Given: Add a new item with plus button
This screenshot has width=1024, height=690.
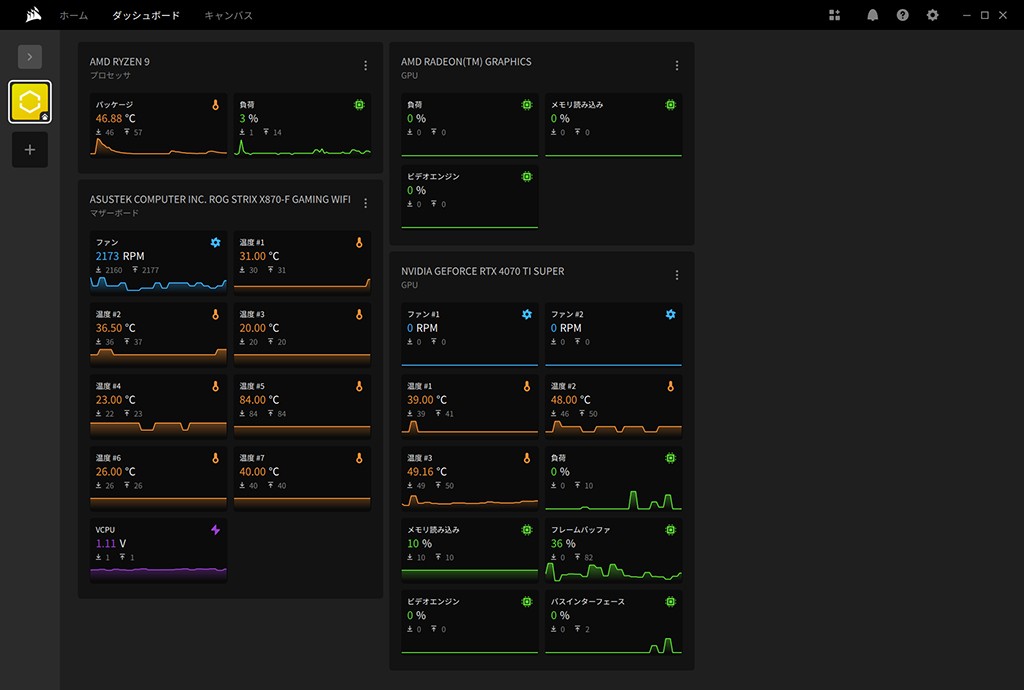Looking at the screenshot, I should (30, 150).
